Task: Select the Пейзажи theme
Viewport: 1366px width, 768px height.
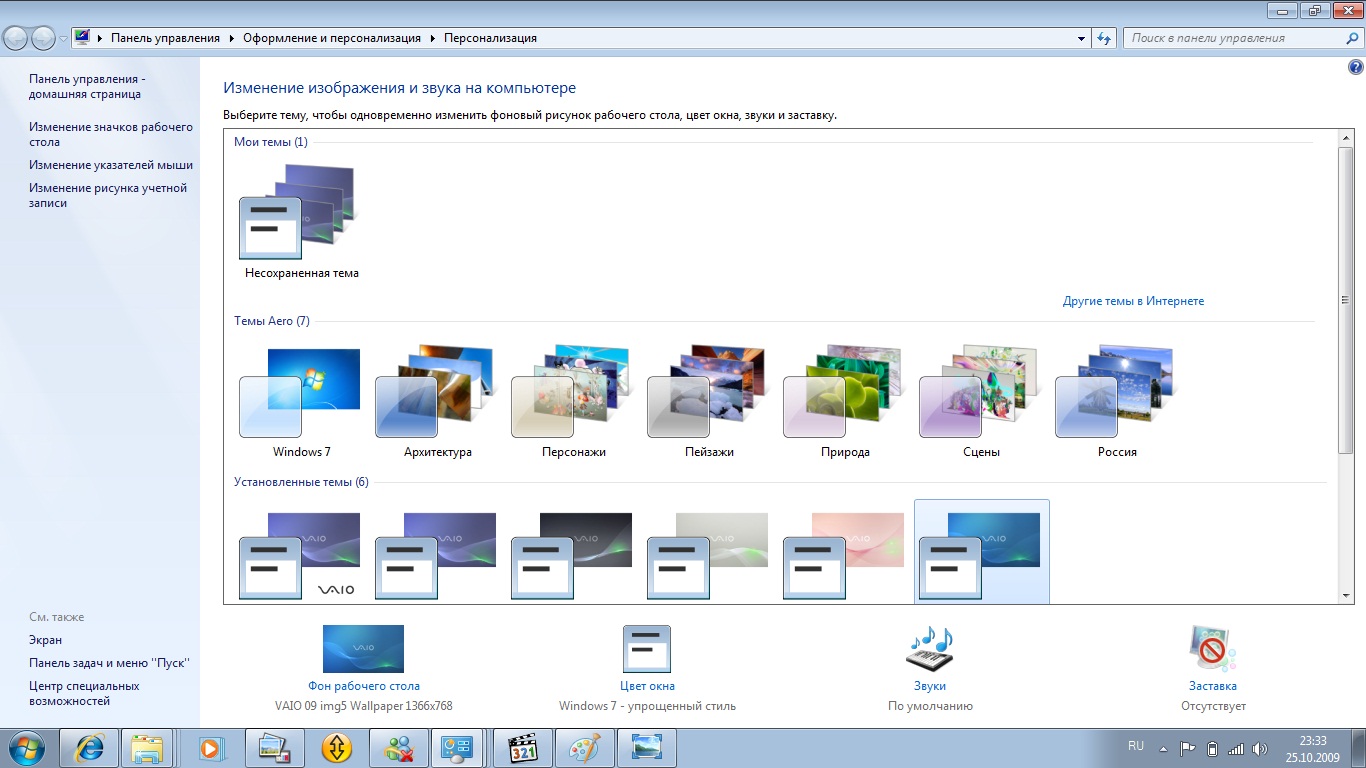Action: coord(709,402)
